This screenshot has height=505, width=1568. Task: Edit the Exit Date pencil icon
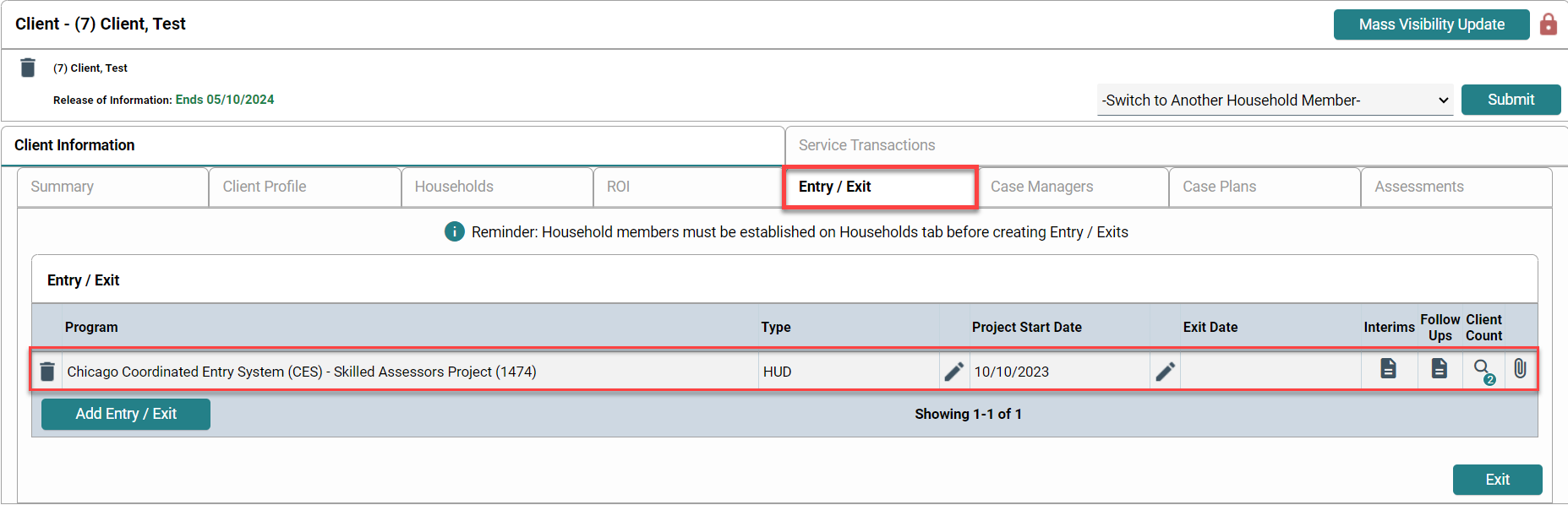1165,372
